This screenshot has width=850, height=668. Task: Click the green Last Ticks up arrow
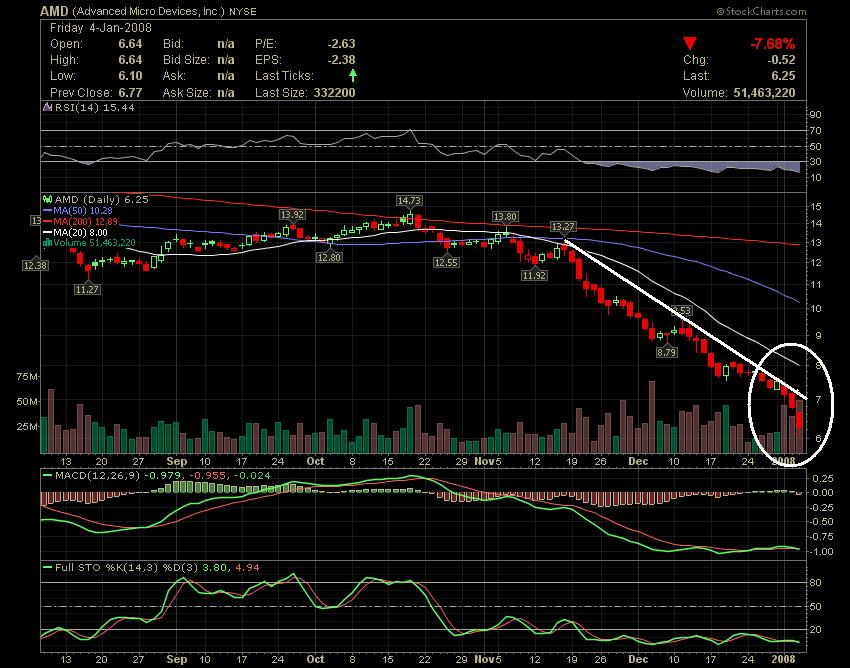click(x=352, y=75)
